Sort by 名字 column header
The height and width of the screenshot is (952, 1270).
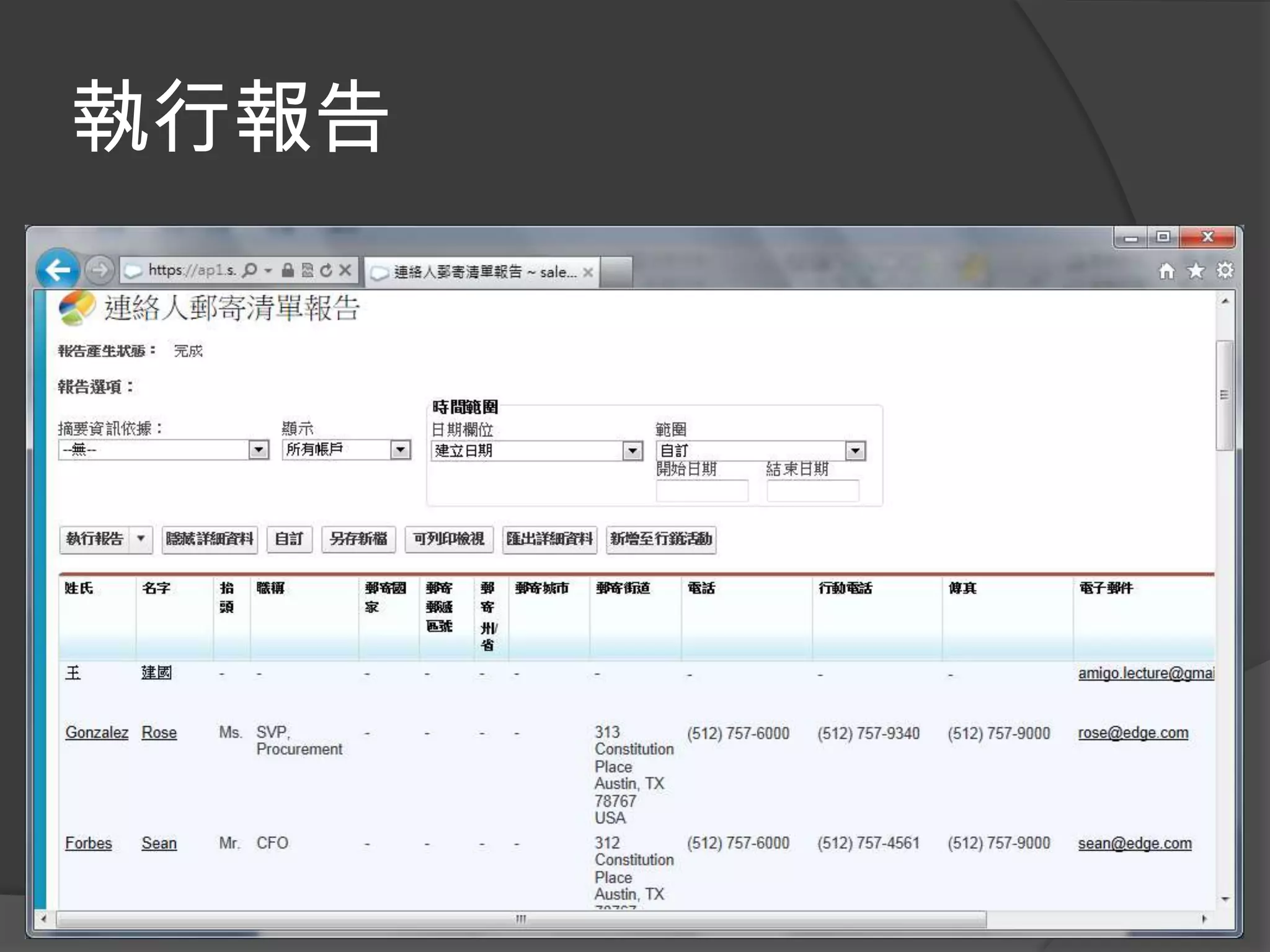pyautogui.click(x=156, y=588)
